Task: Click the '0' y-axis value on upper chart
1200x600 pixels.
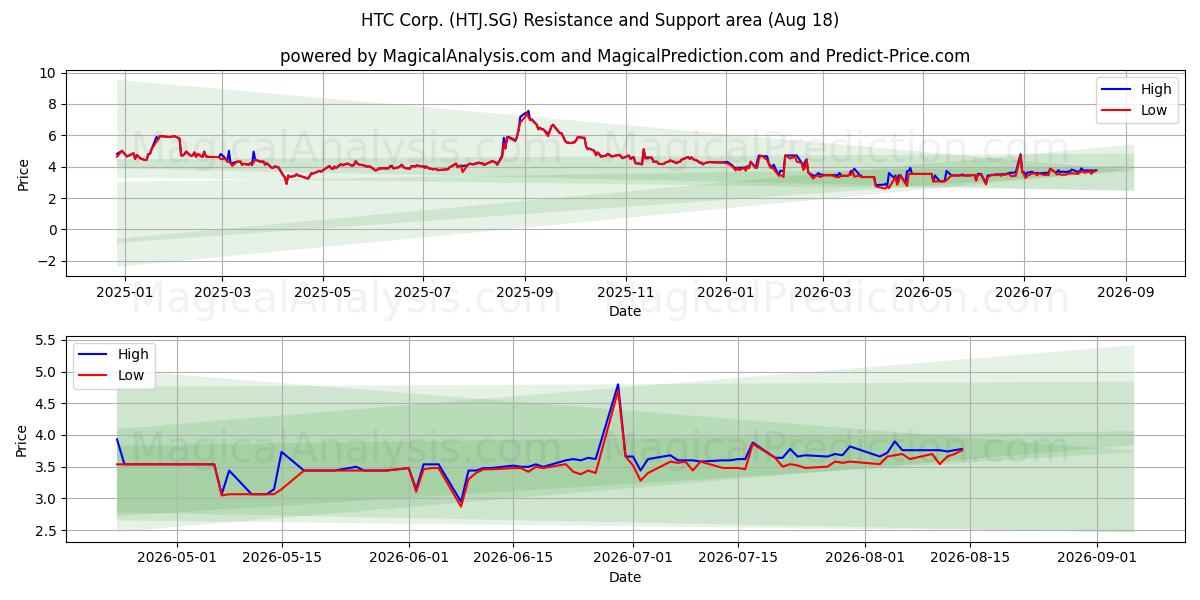Action: coord(52,230)
